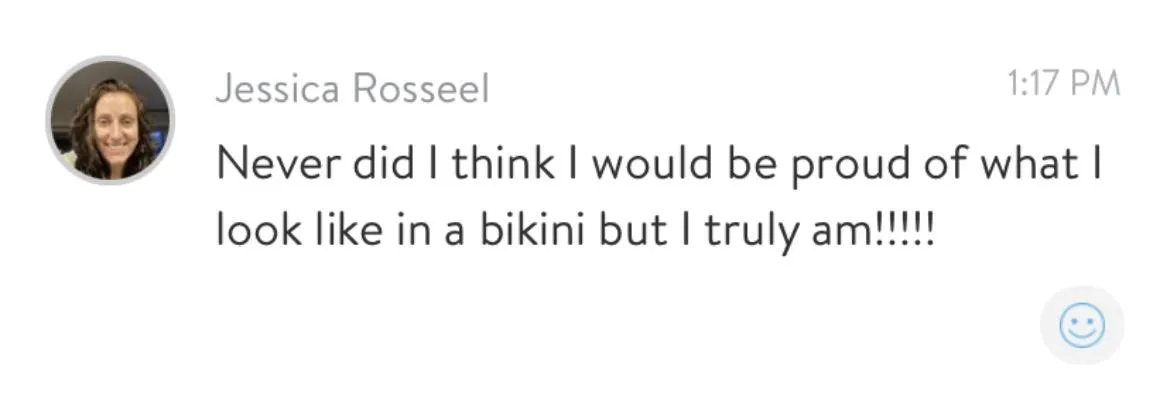This screenshot has width=1170, height=405.
Task: Click the 'truly am!!!!!' message ending
Action: click(x=819, y=233)
